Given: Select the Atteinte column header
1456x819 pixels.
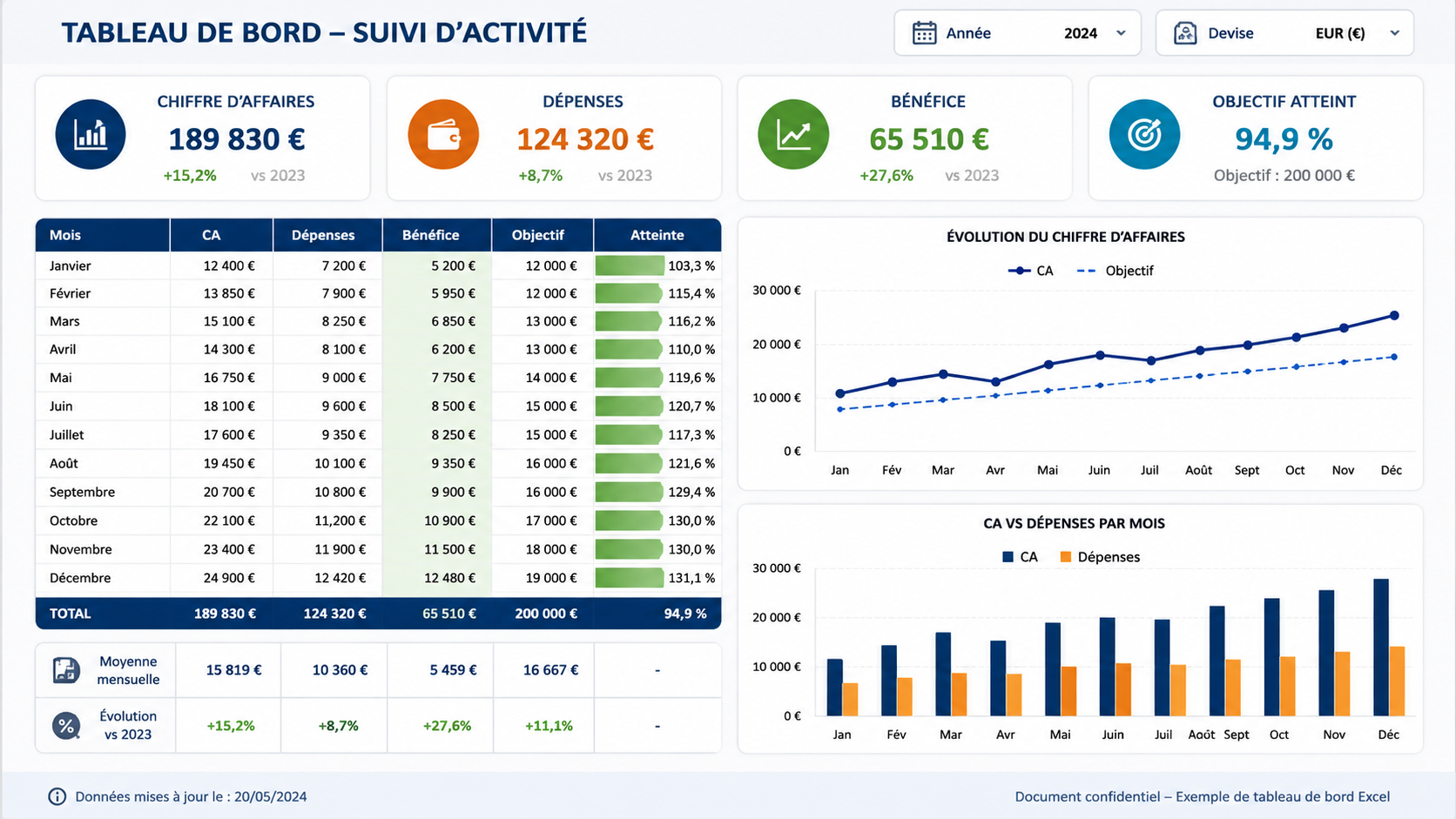Looking at the screenshot, I should [x=657, y=235].
